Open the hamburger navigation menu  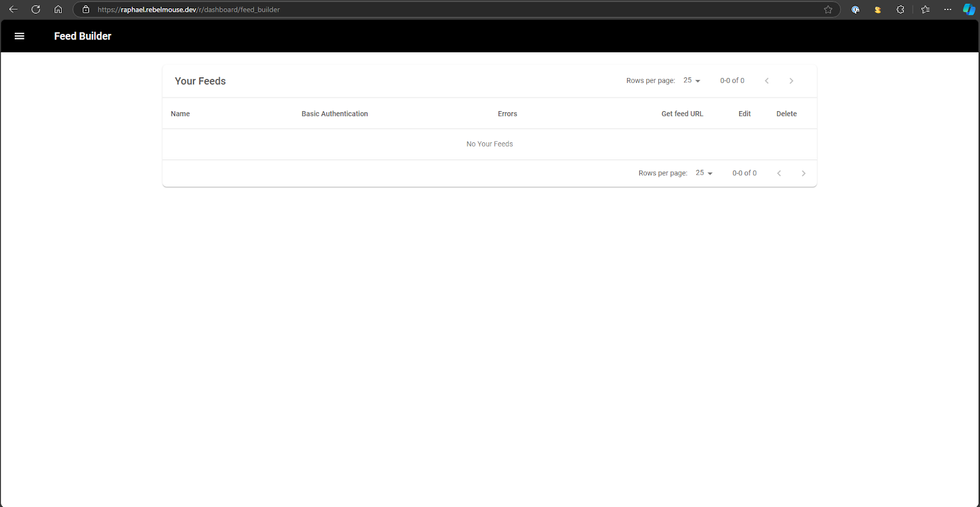pos(19,36)
